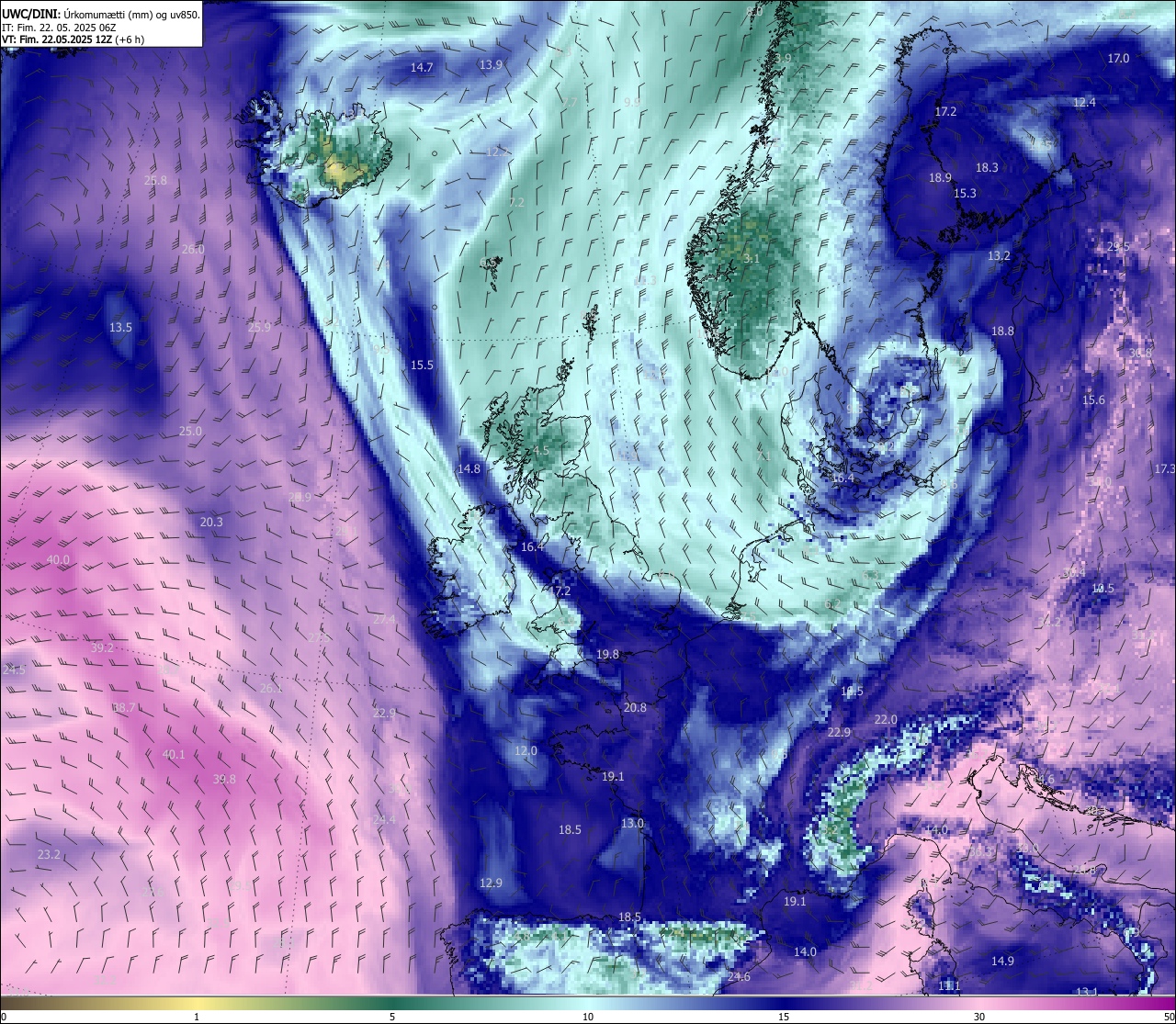The width and height of the screenshot is (1176, 1024).
Task: Click the 30 tick on the color scale
Action: tap(979, 1017)
